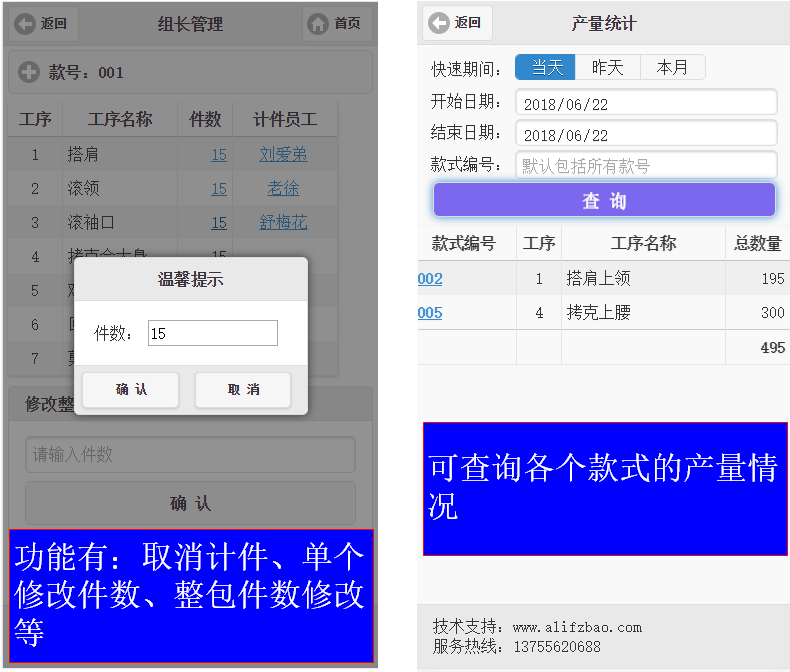790x672 pixels.
Task: Click employee link 舒梅花
Action: coord(283,223)
